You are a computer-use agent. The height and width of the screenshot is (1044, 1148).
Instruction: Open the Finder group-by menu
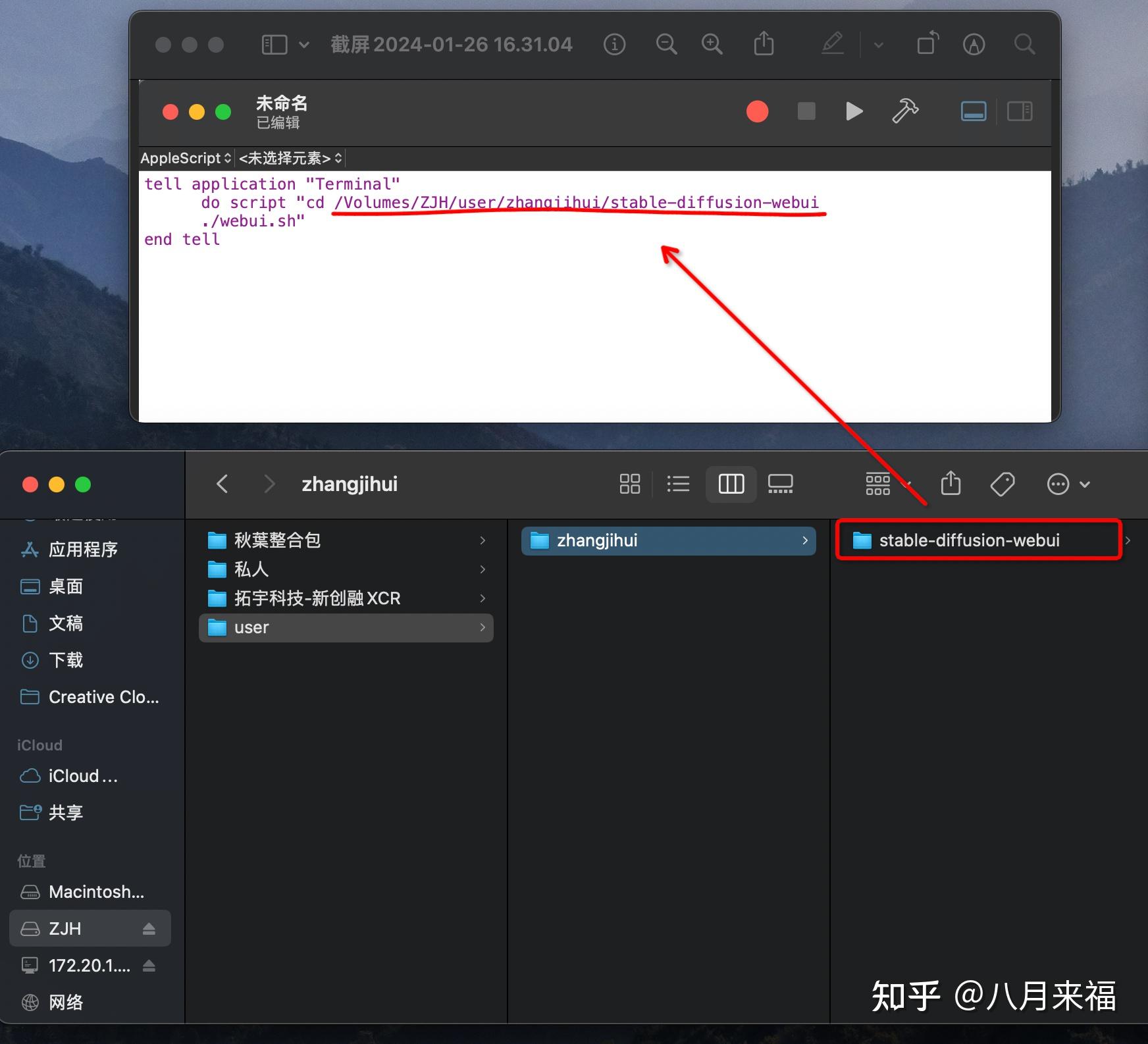888,484
